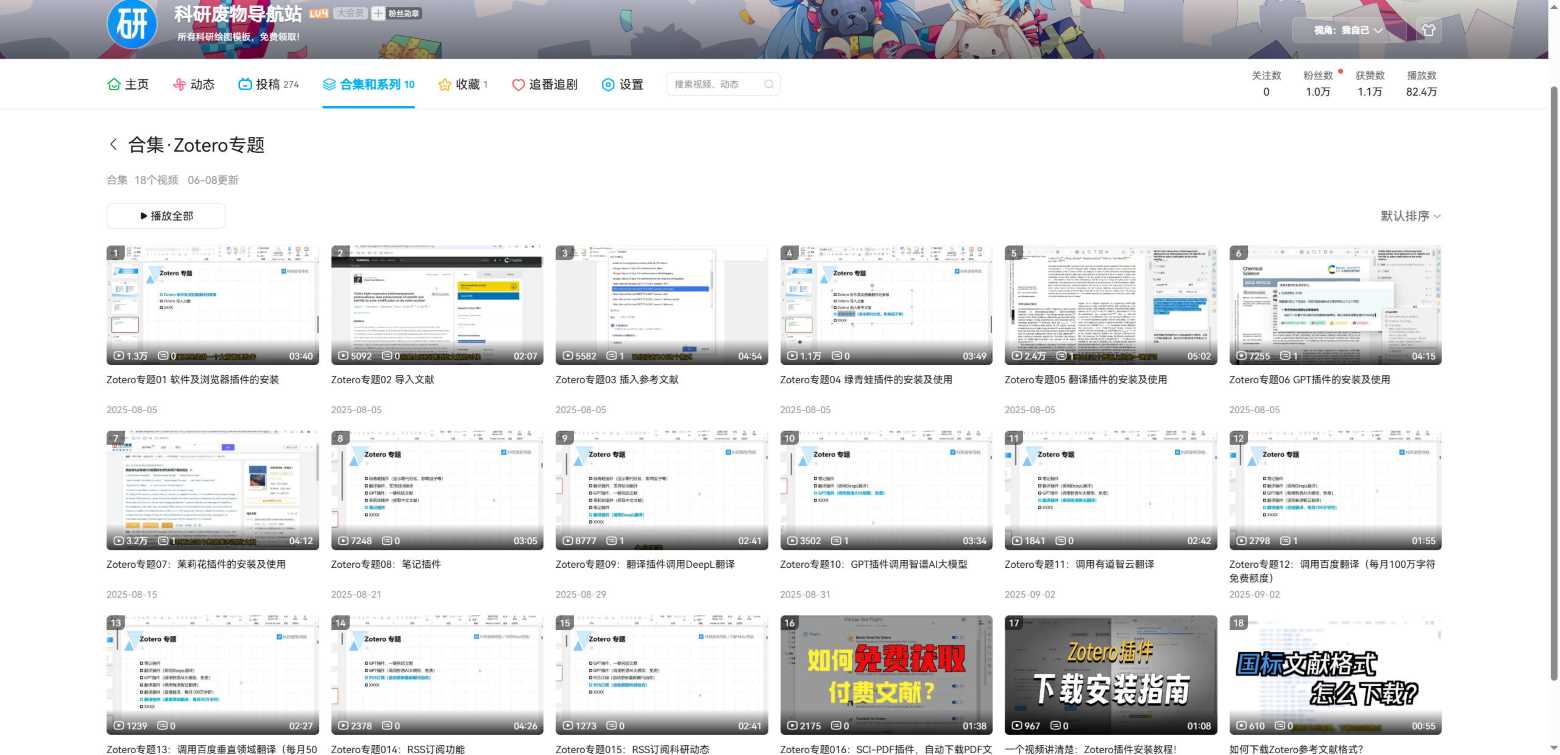Viewport: 1560px width, 755px height.
Task: Open the 收藏 tab
Action: (x=463, y=85)
